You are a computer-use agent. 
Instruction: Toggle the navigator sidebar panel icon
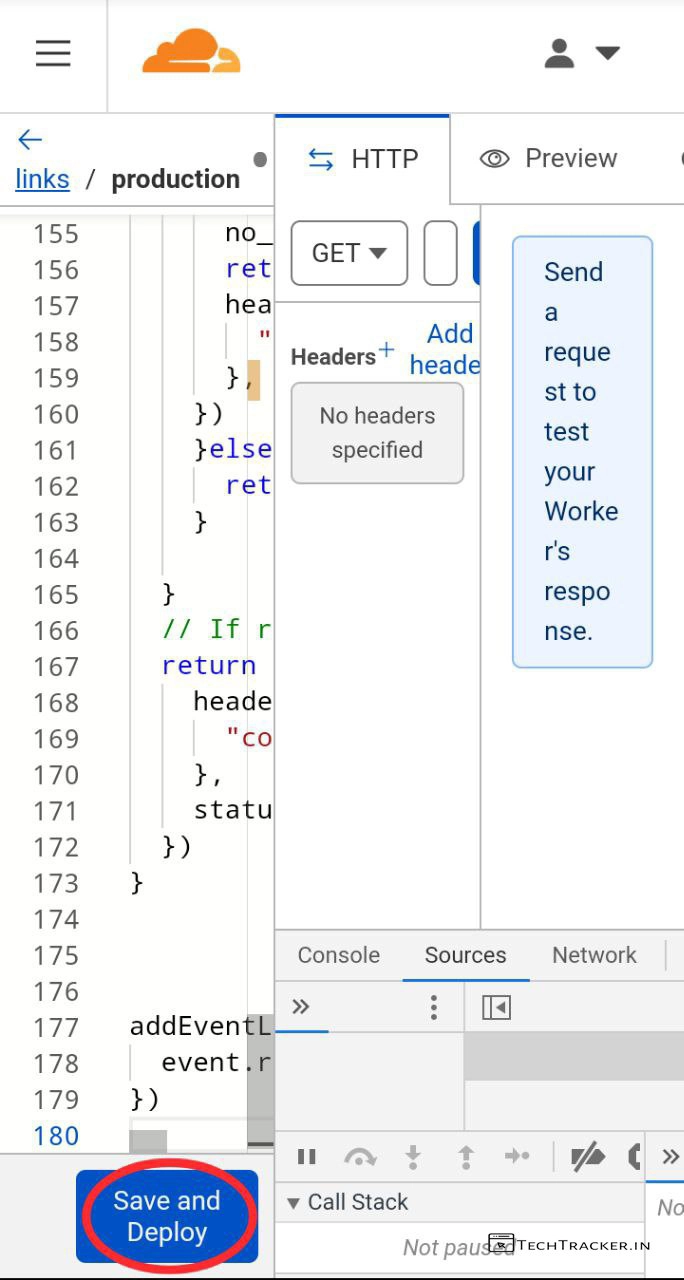496,1007
